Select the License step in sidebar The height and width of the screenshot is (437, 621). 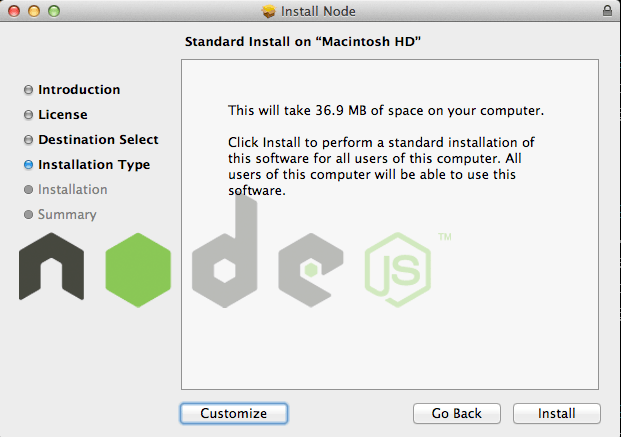coord(63,114)
